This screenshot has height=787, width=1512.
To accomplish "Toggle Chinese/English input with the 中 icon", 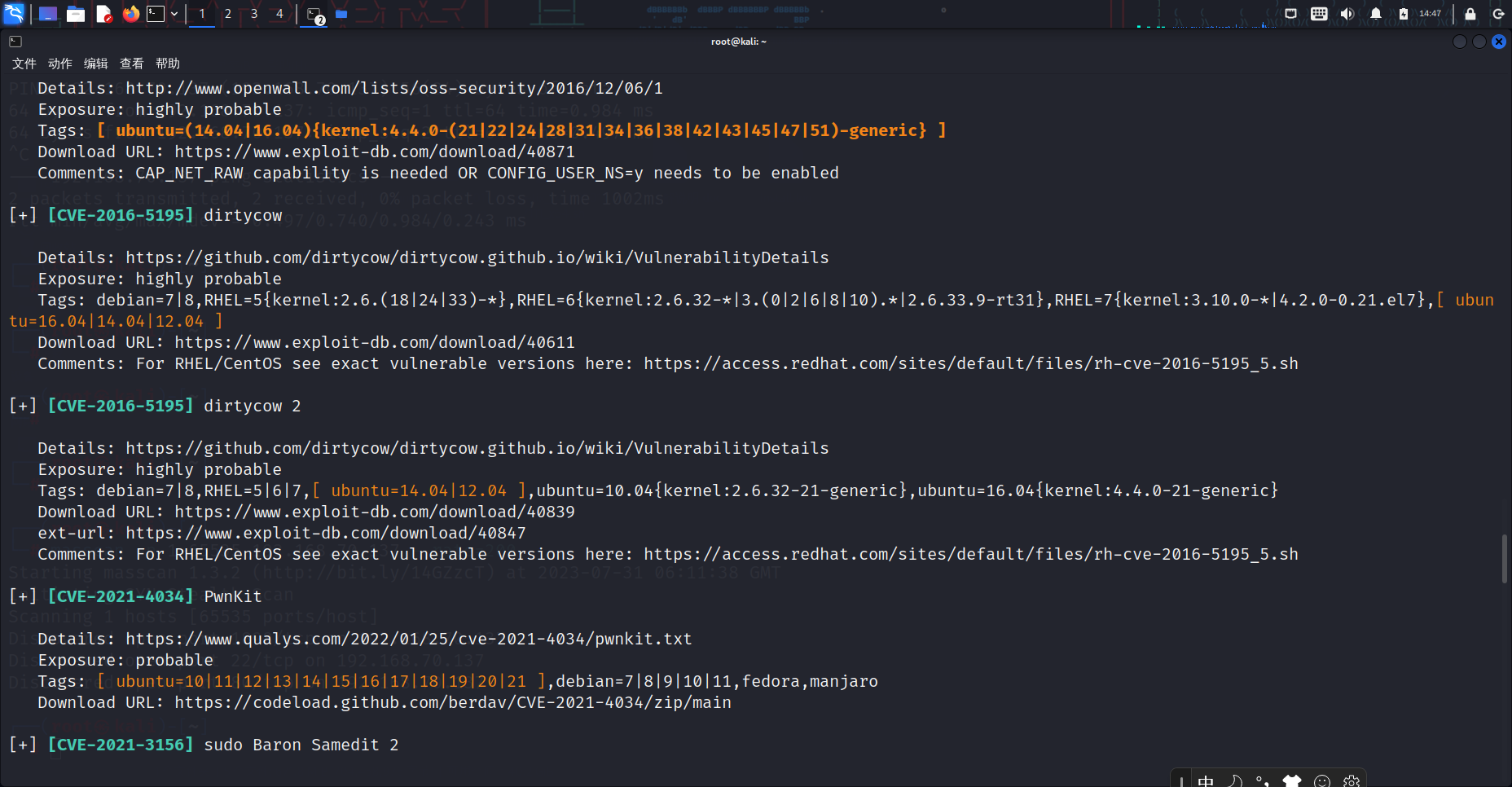I will coord(1207,780).
